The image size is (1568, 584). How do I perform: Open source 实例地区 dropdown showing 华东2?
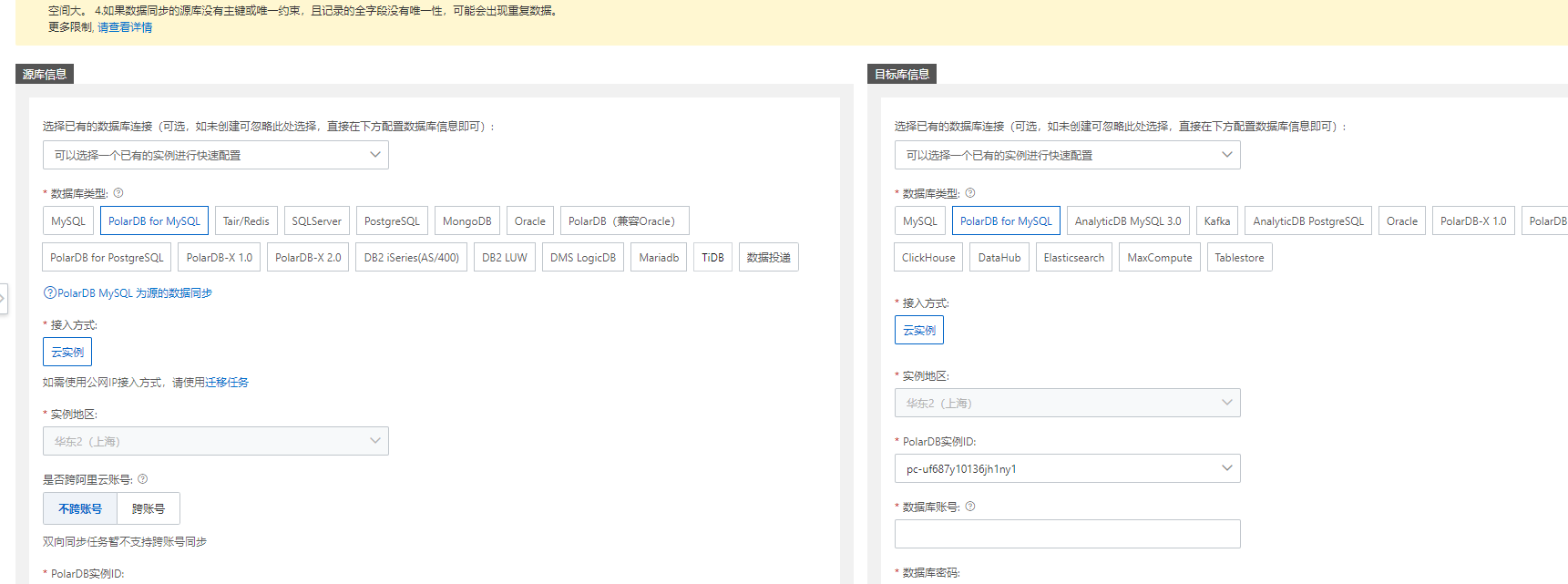point(216,442)
